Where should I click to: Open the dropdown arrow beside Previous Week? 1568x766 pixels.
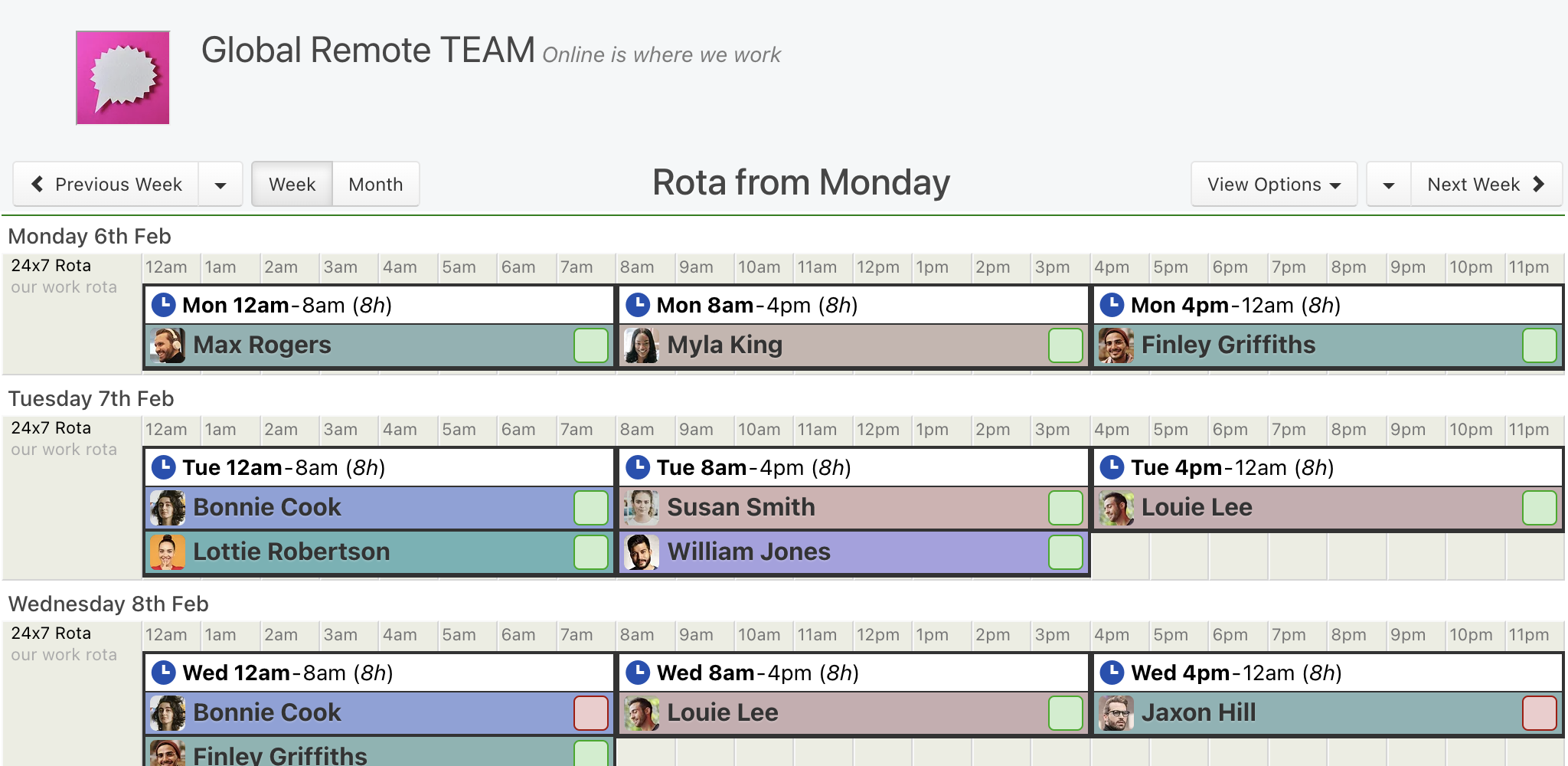220,185
